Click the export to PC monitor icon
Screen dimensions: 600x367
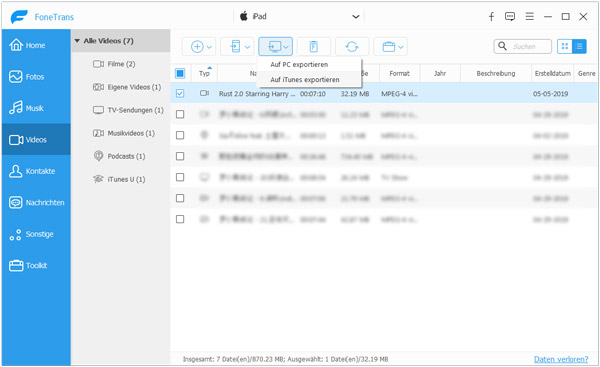275,47
